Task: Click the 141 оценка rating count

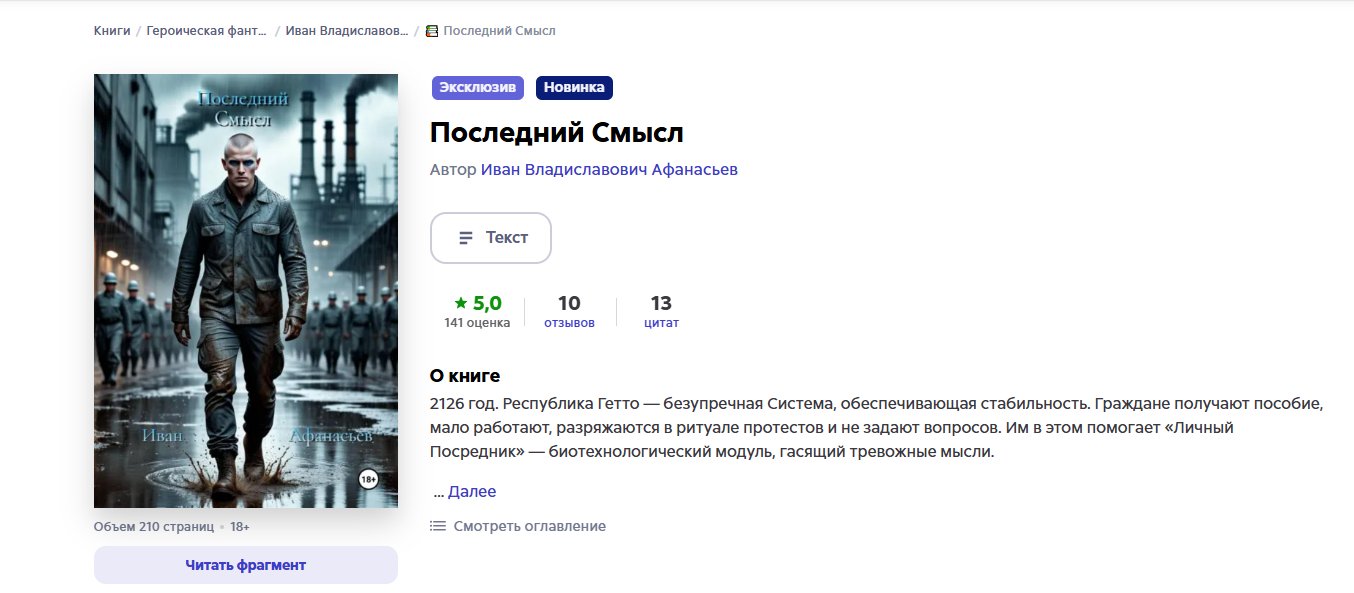Action: (477, 323)
